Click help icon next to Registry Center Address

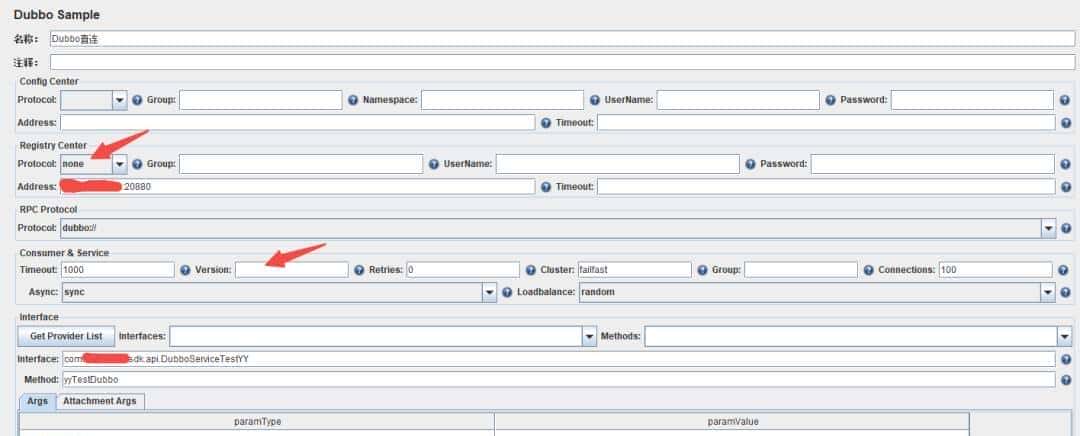point(546,187)
